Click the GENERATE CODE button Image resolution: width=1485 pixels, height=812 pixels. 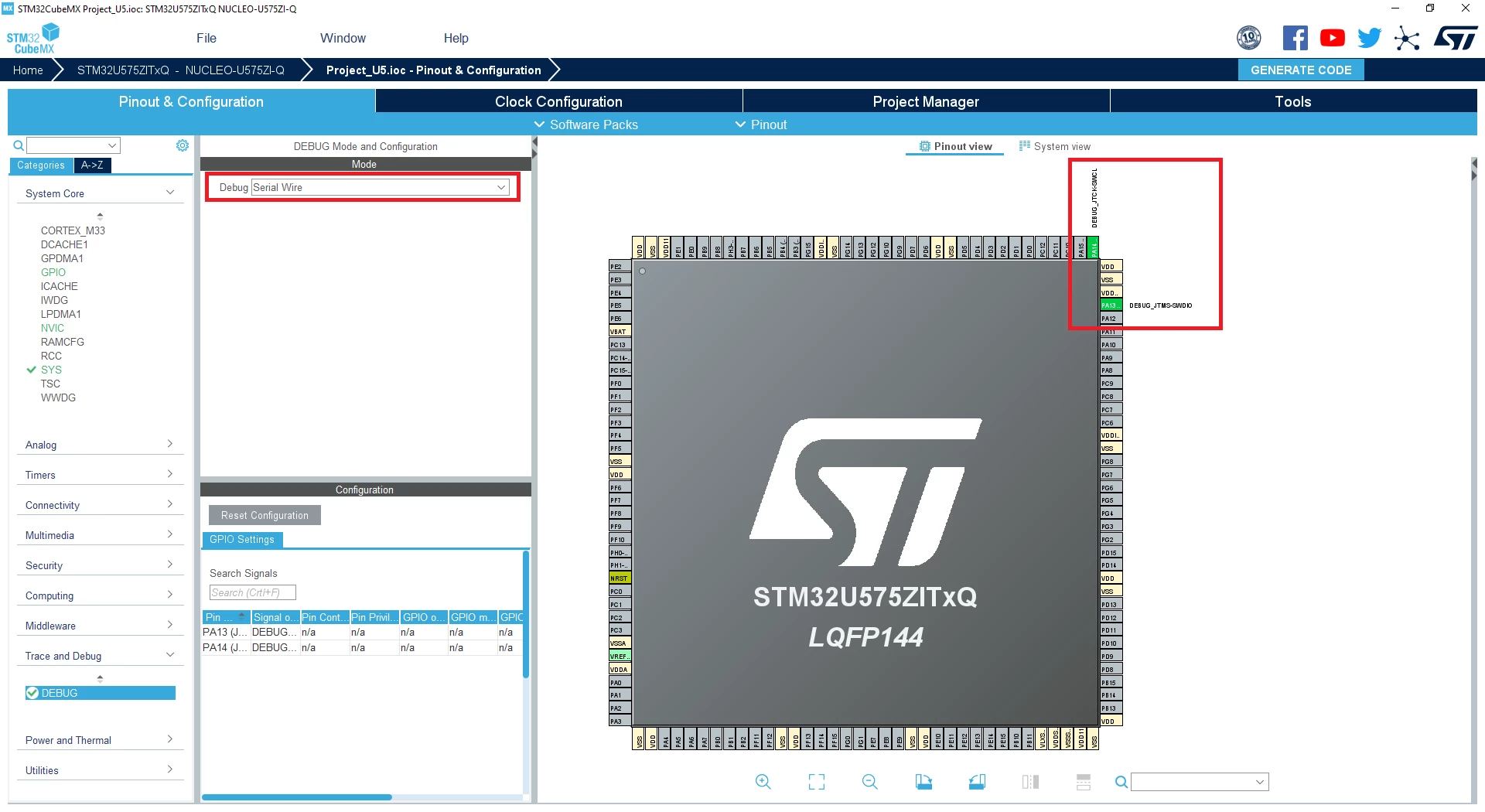click(1301, 70)
